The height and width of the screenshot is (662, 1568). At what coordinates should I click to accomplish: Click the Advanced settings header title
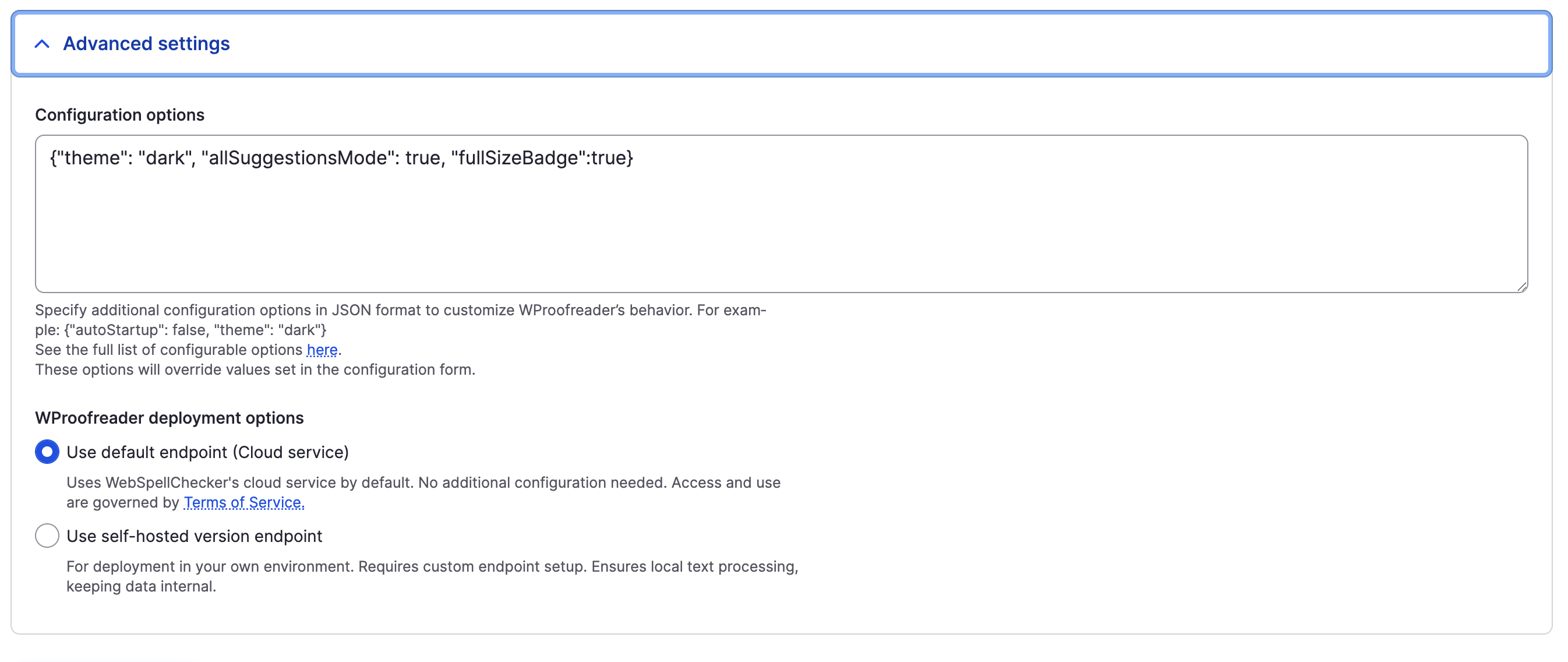(146, 44)
